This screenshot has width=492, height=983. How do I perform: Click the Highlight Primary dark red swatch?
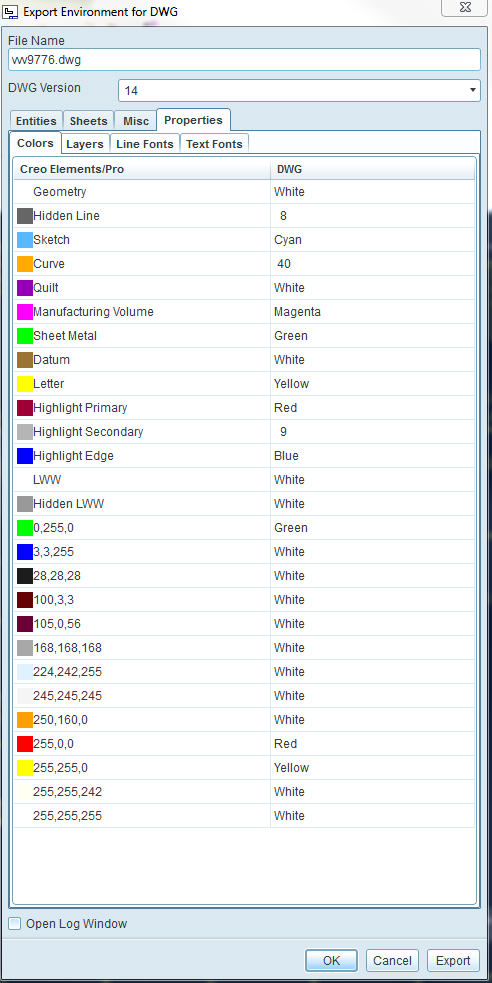tap(25, 408)
